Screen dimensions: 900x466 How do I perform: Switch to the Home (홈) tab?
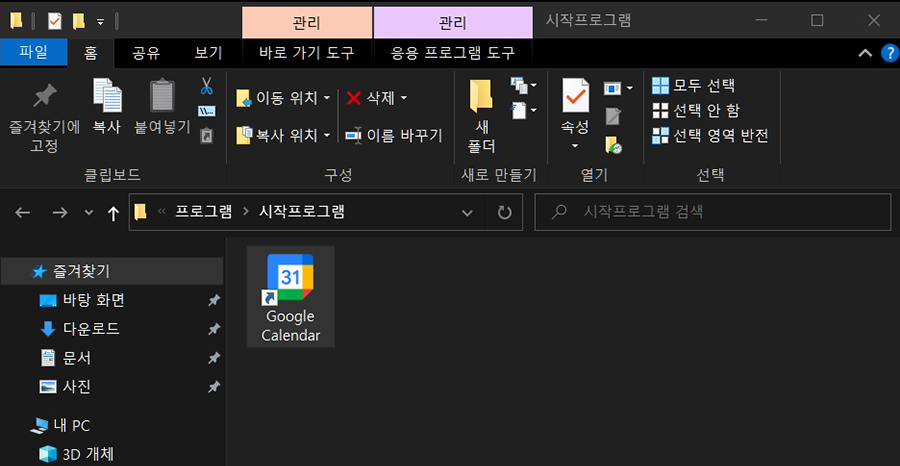(x=91, y=53)
